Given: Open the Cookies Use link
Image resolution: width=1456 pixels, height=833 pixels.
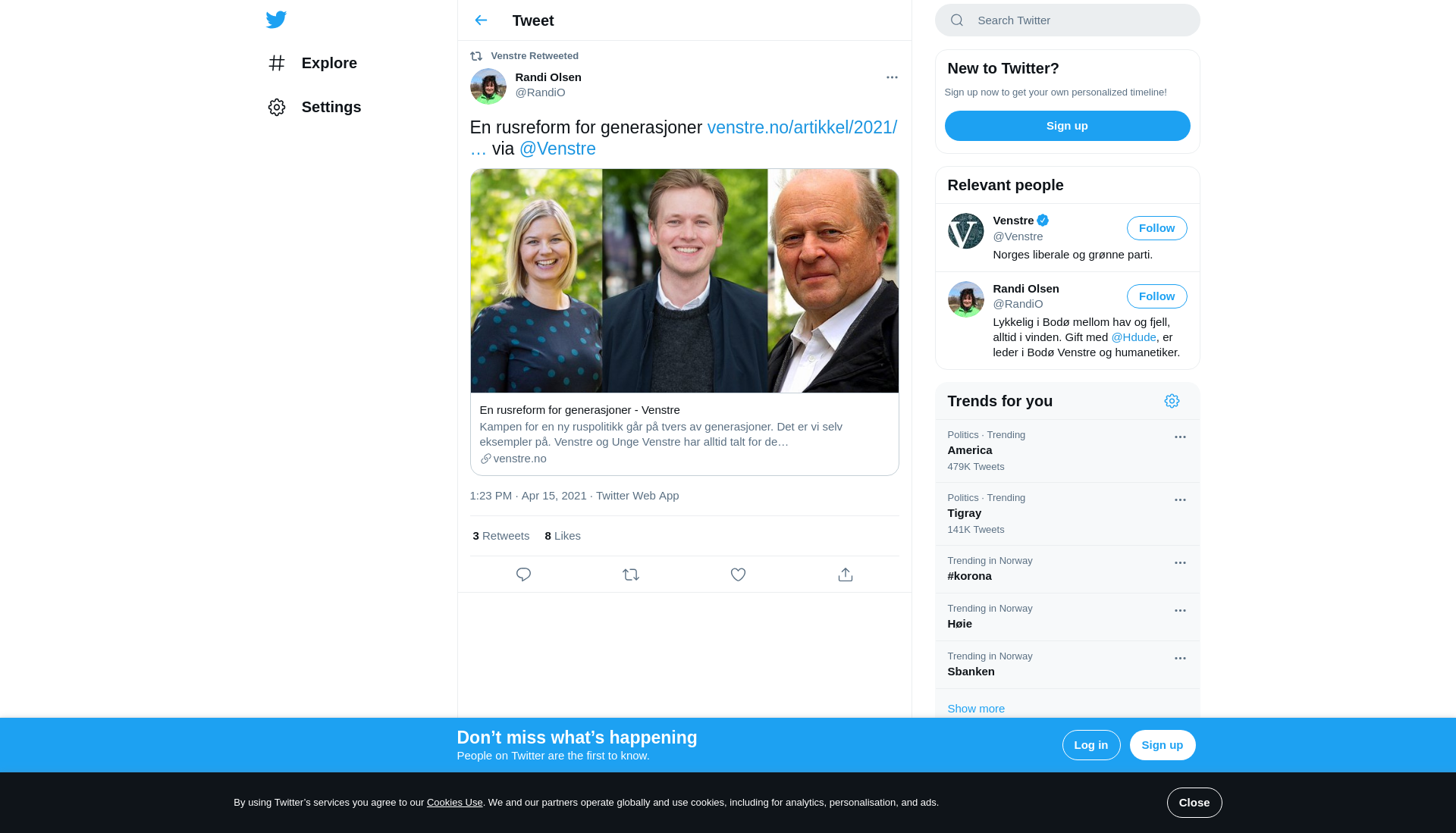Looking at the screenshot, I should click(x=454, y=803).
